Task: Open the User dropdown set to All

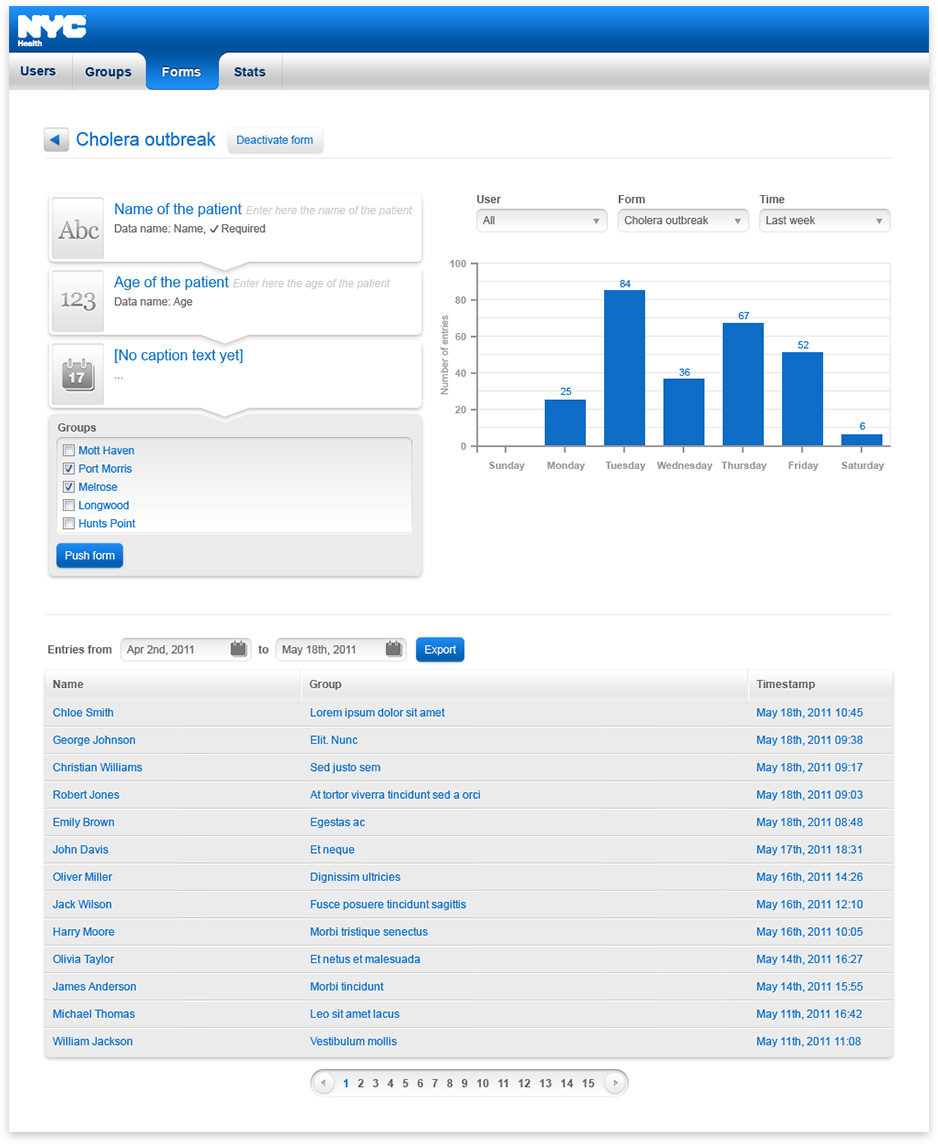Action: click(541, 220)
